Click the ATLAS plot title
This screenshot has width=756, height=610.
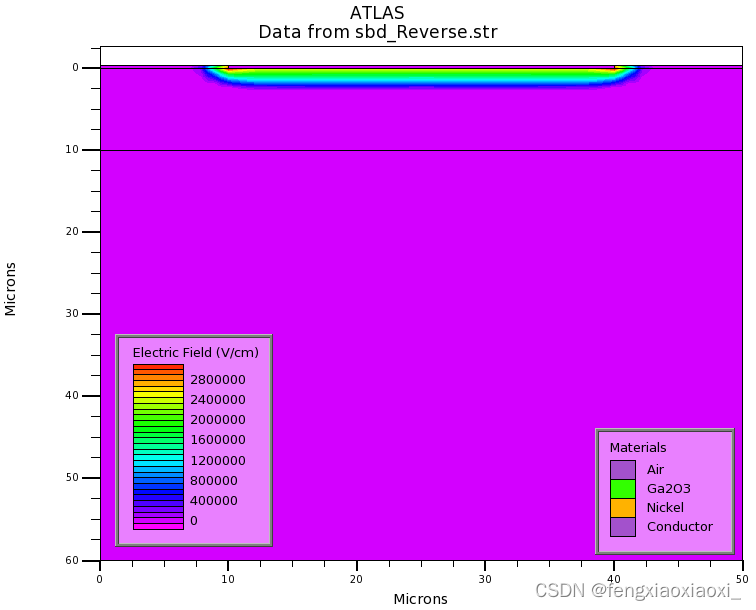click(377, 13)
